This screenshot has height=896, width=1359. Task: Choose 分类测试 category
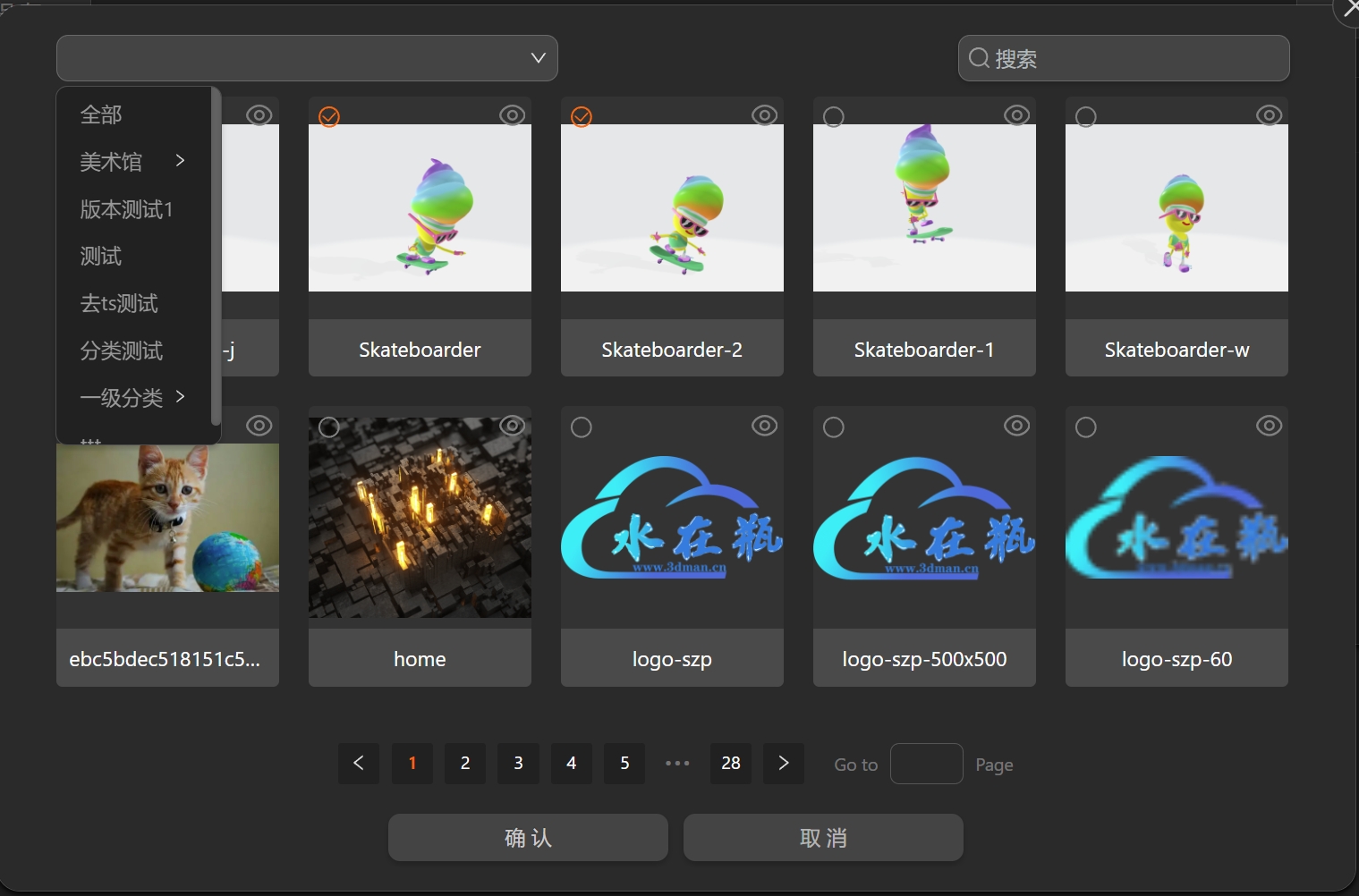(122, 351)
